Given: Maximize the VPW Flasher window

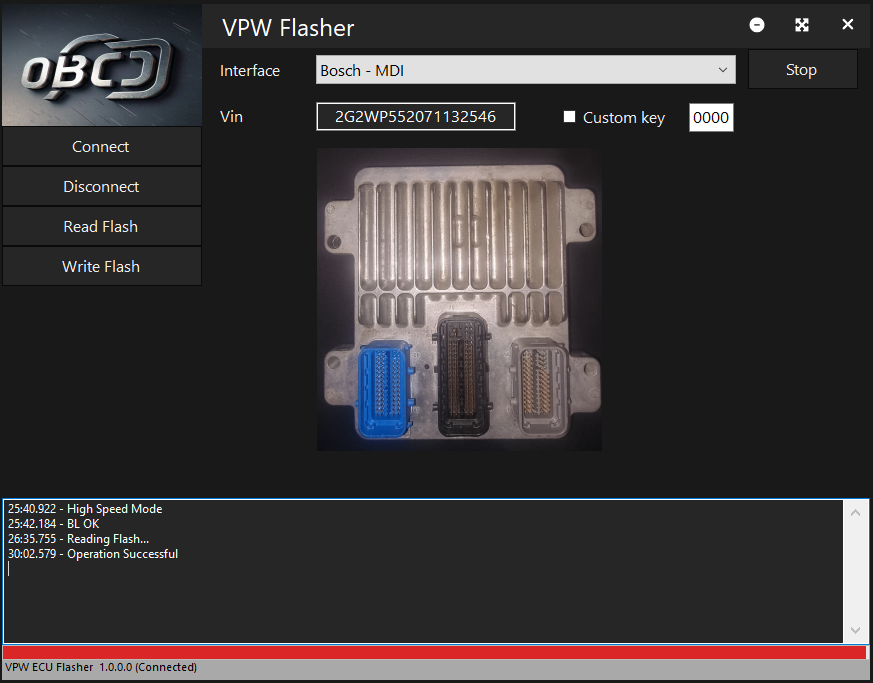Looking at the screenshot, I should [x=802, y=25].
